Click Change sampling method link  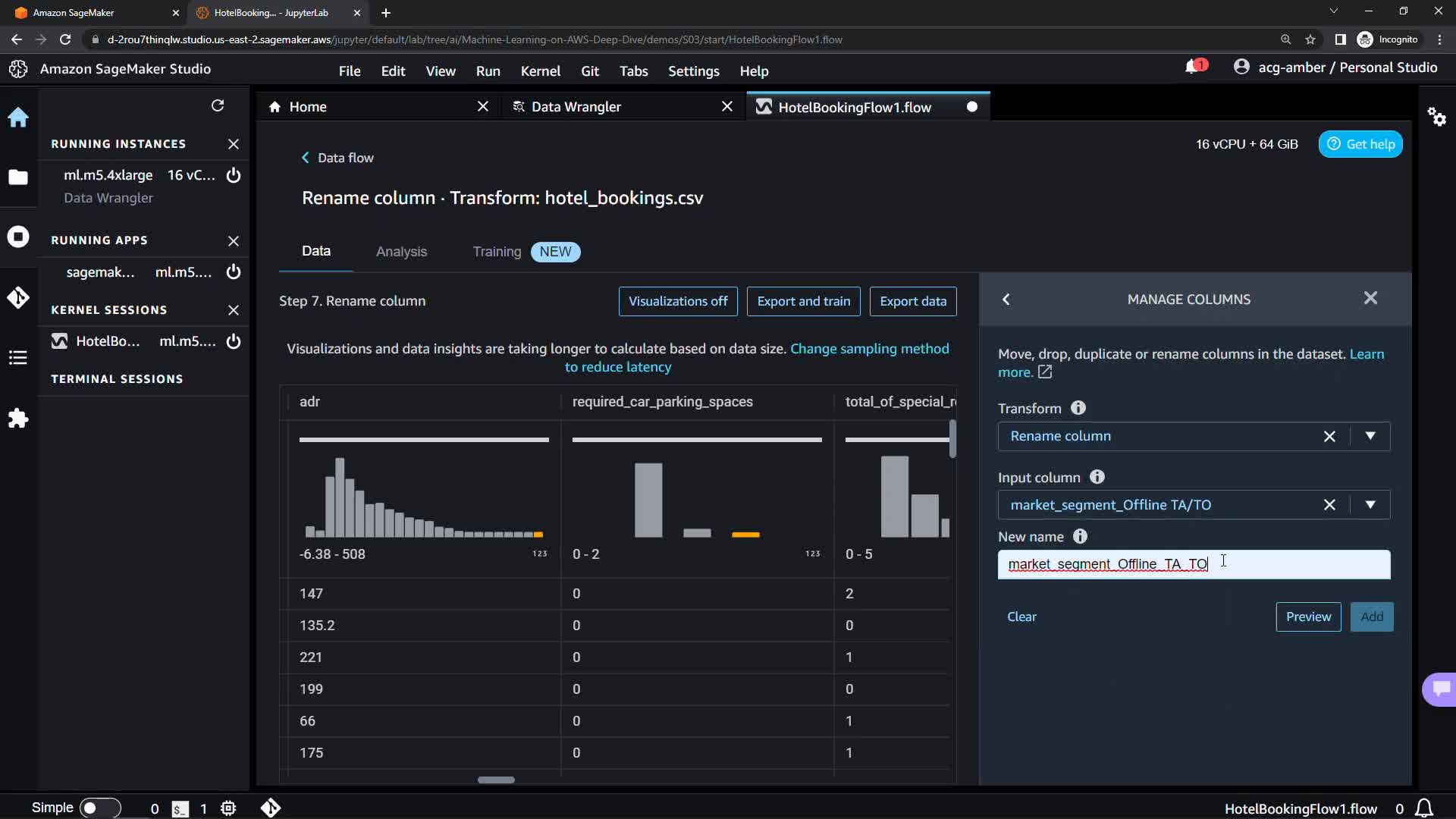coord(869,349)
